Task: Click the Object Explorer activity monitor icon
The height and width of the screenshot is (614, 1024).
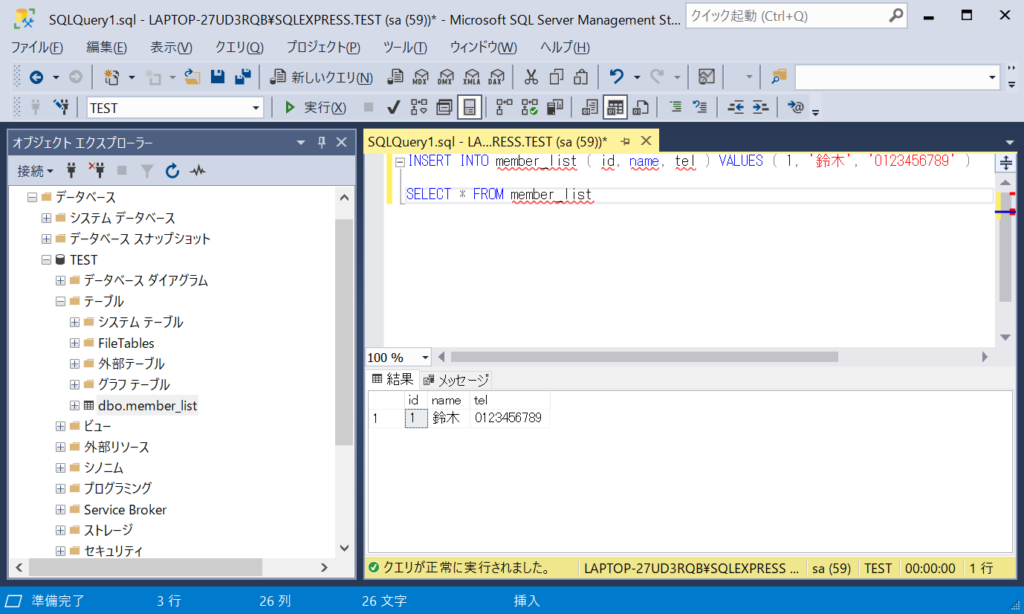Action: coord(198,171)
